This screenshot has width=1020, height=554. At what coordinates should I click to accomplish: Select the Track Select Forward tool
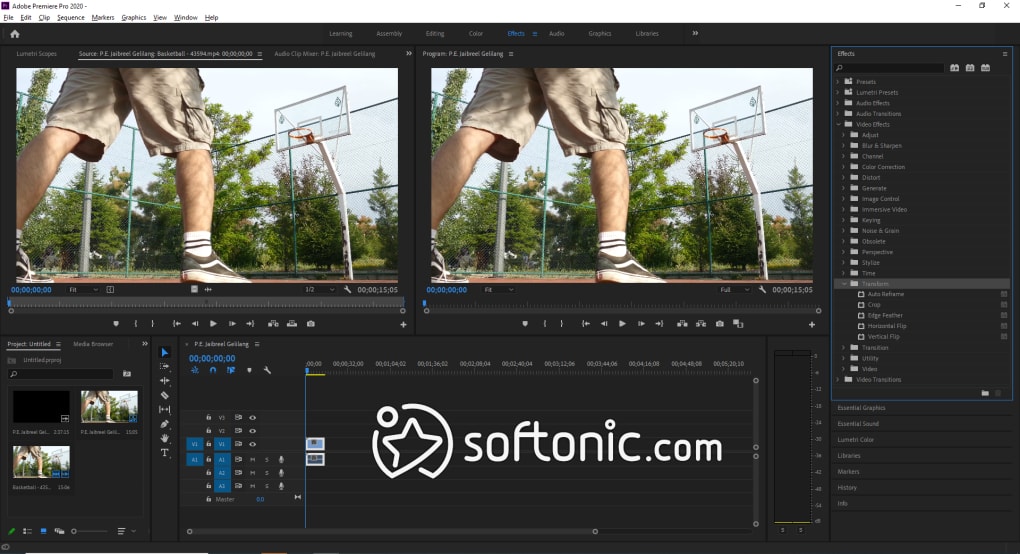point(165,366)
